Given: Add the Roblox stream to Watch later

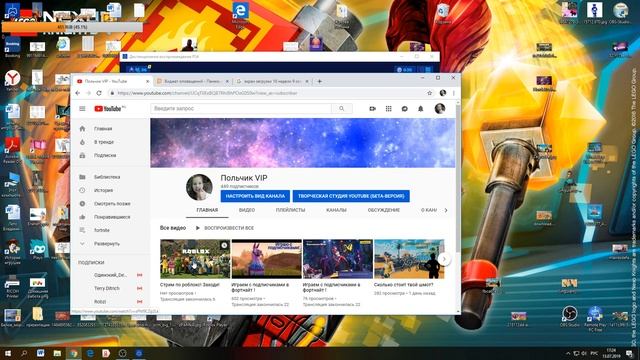Looking at the screenshot, I should pos(224,245).
